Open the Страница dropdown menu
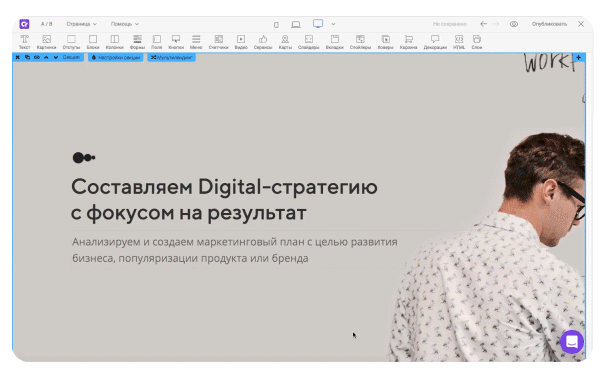 click(x=81, y=24)
